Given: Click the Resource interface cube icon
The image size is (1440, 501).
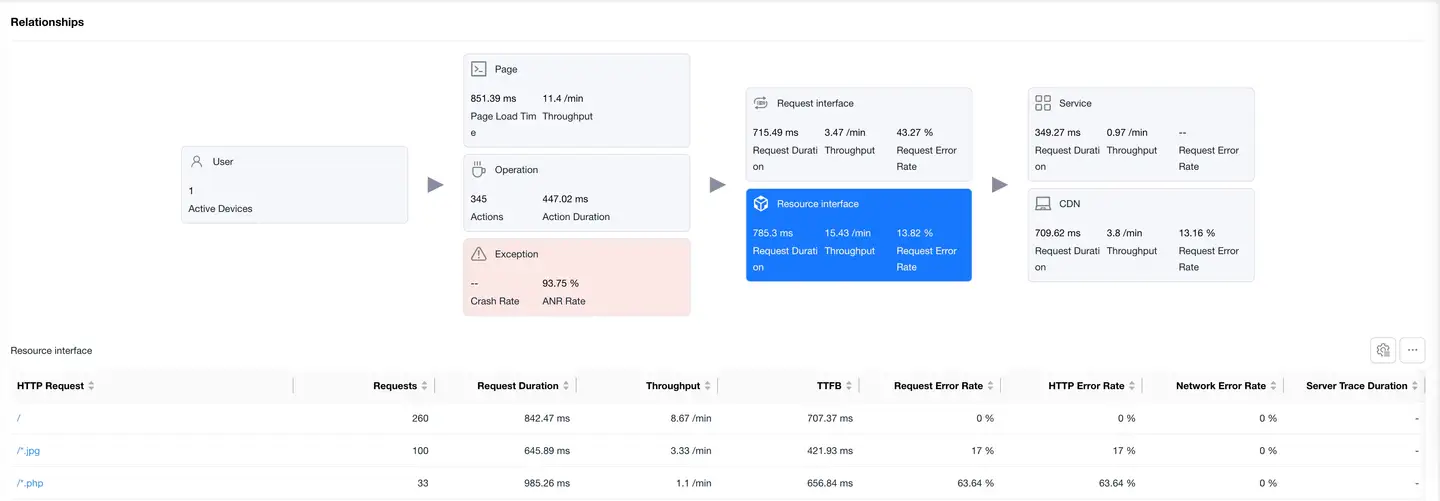Looking at the screenshot, I should 761,204.
